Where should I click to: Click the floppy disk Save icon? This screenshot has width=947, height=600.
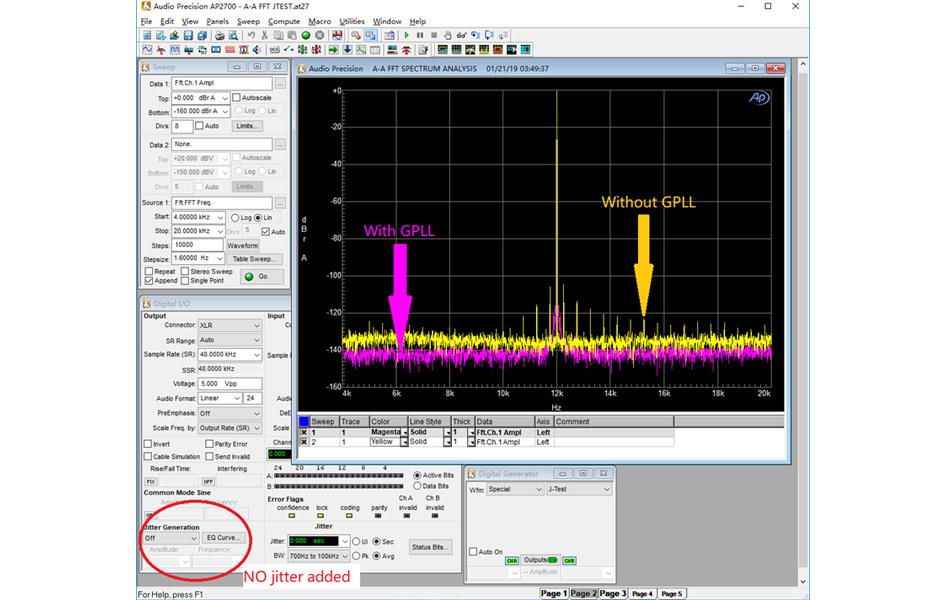pyautogui.click(x=188, y=35)
